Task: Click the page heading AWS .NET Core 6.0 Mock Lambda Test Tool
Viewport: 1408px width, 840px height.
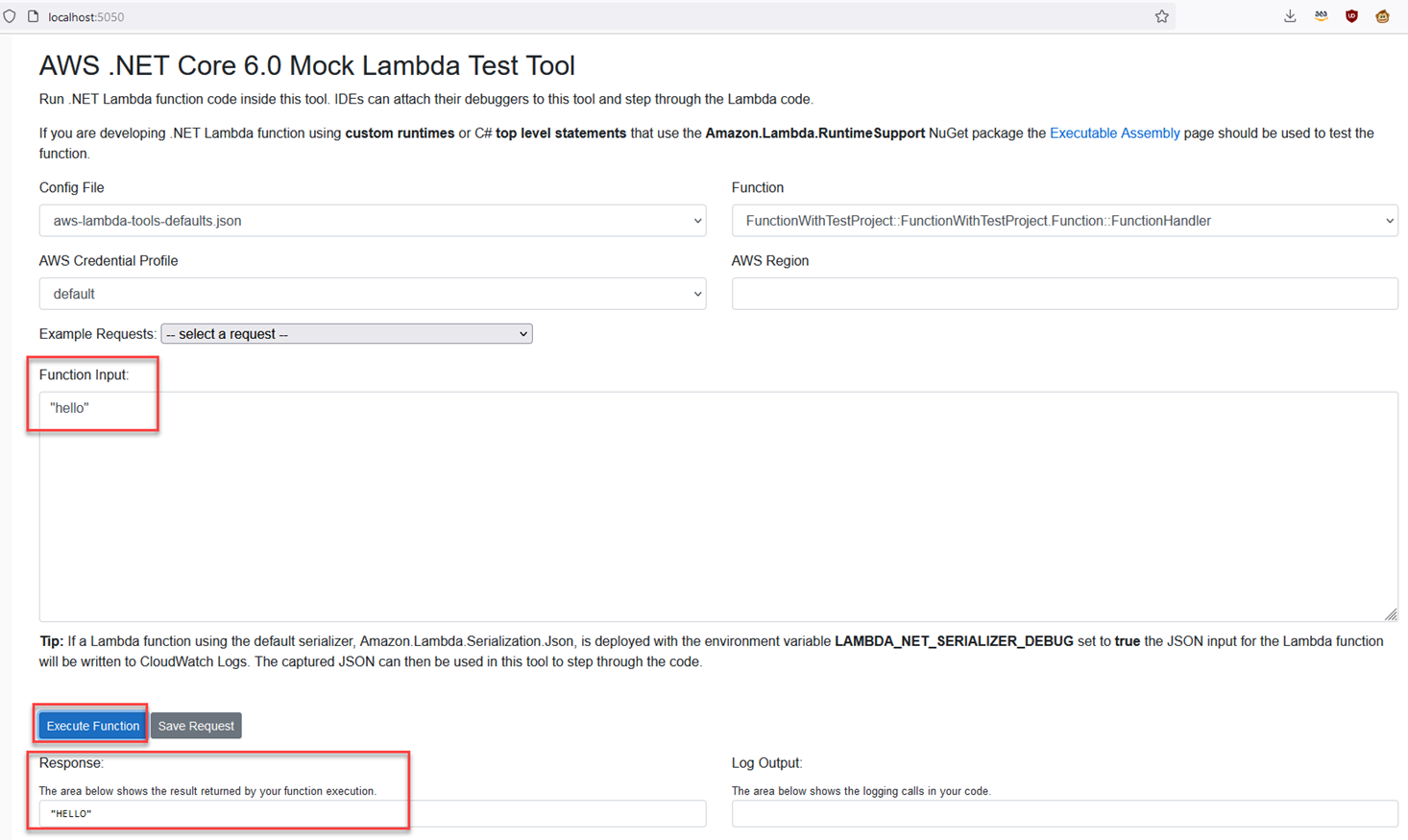Action: coord(307,65)
